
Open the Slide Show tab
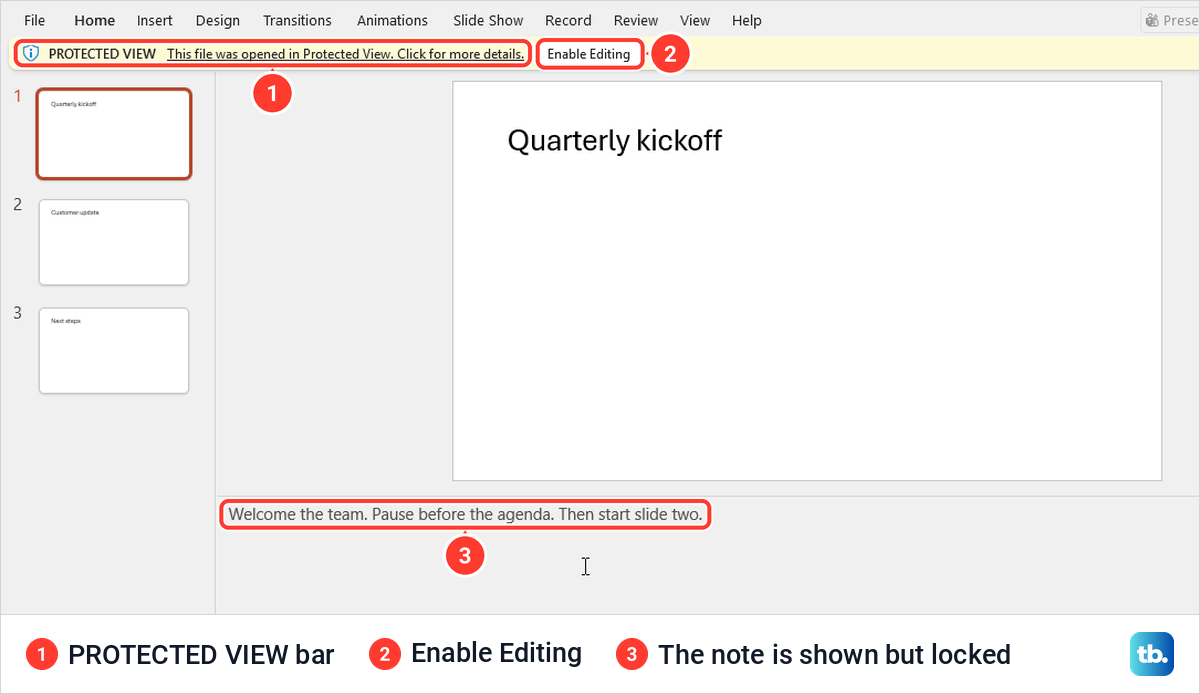pyautogui.click(x=488, y=20)
